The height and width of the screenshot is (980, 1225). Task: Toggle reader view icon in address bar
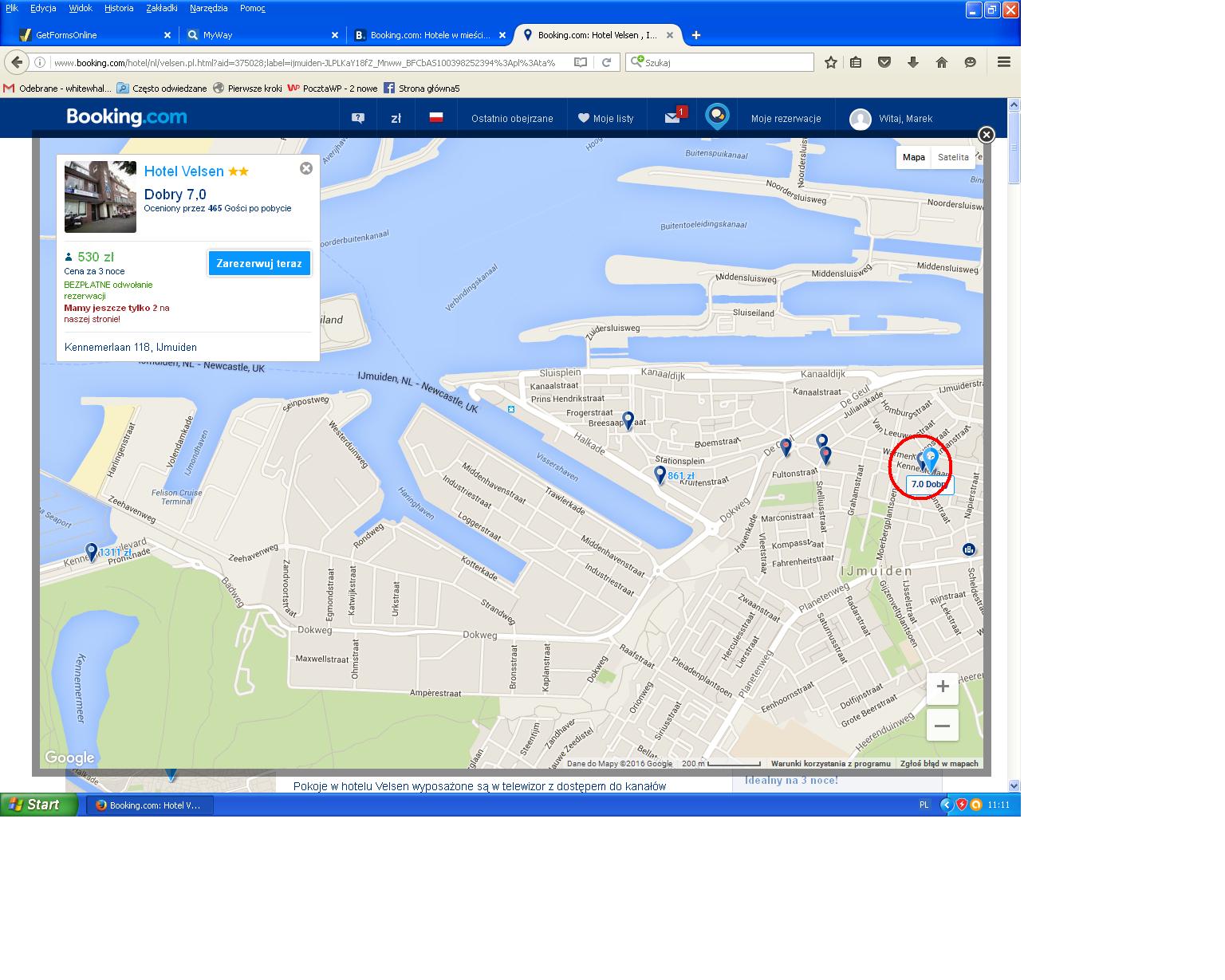(581, 62)
